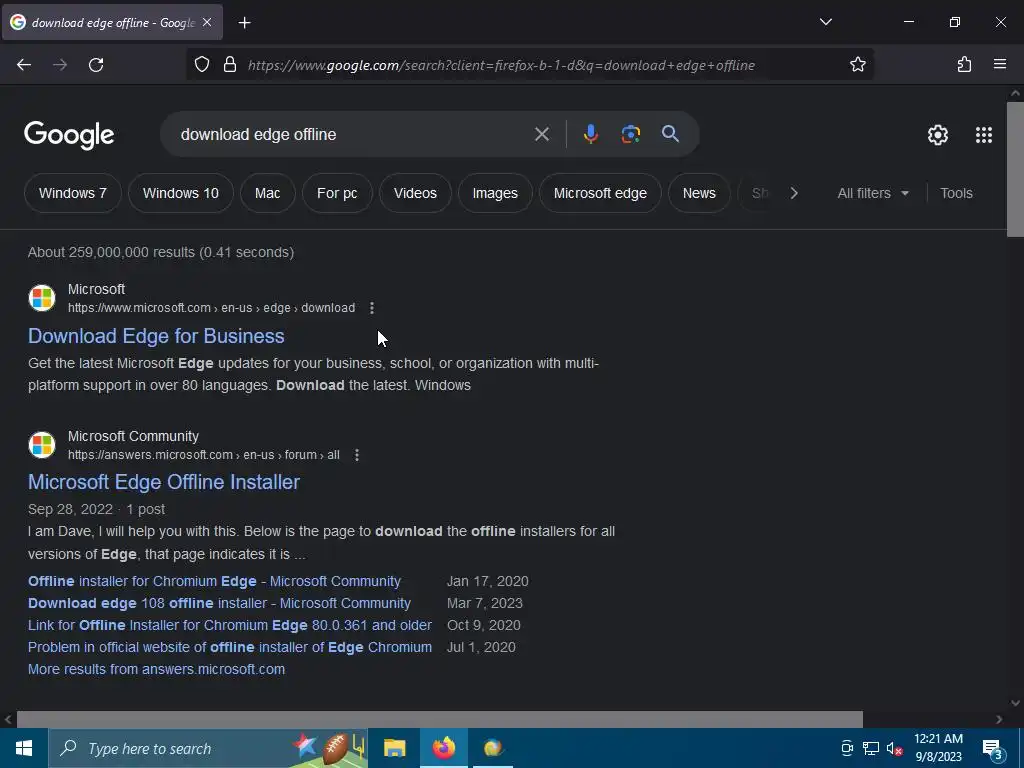Click the horizontal scrollbar thumb
Viewport: 1024px width, 768px height.
pyautogui.click(x=440, y=719)
